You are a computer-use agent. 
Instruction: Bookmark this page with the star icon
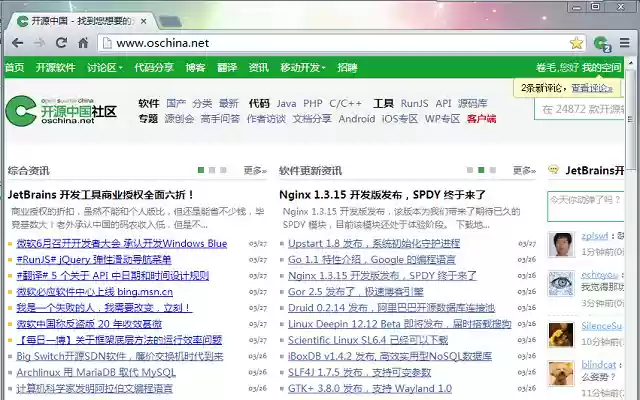(576, 43)
